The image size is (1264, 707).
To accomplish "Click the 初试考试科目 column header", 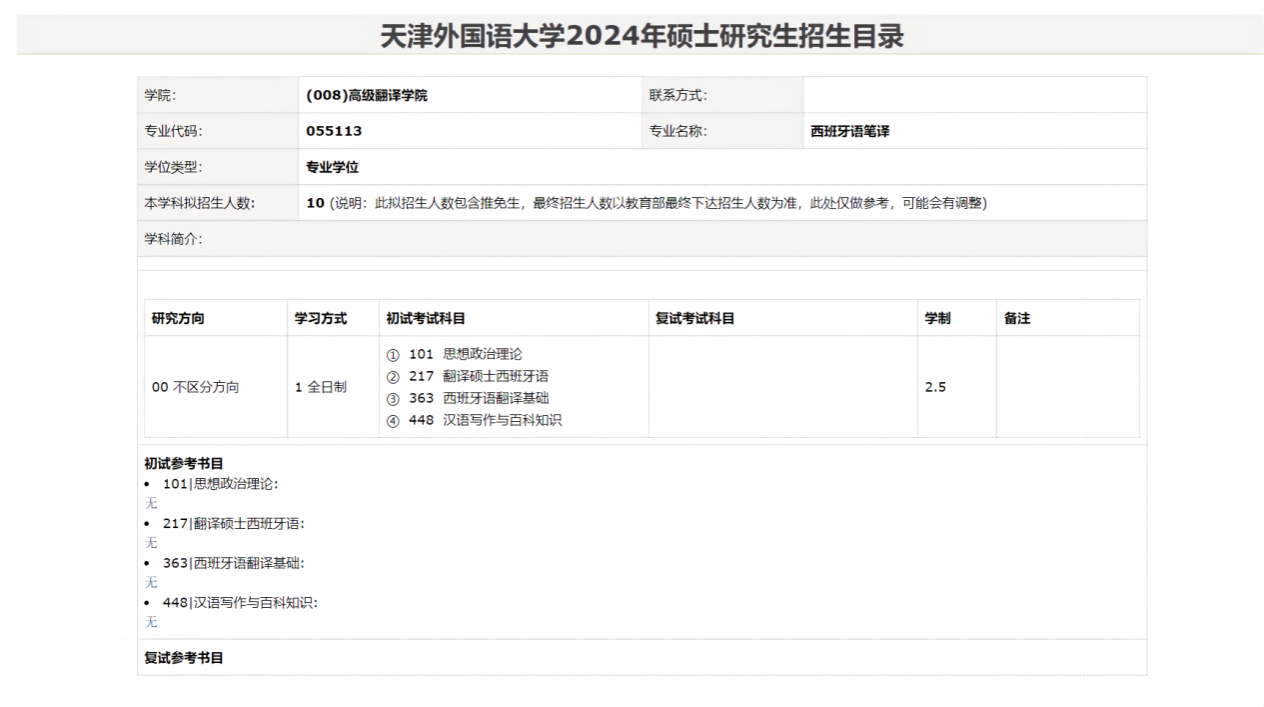I will (x=425, y=318).
